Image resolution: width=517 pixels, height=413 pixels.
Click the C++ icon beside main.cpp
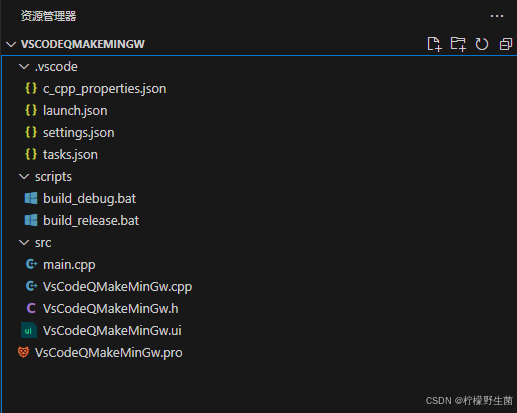(31, 264)
